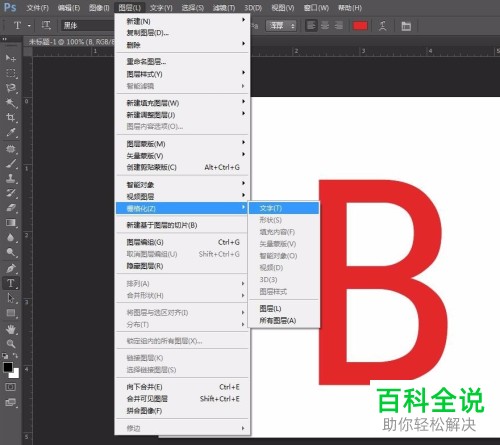Choose 所有图层(A) in rasterize submenu
The height and width of the screenshot is (445, 500).
coord(284,320)
